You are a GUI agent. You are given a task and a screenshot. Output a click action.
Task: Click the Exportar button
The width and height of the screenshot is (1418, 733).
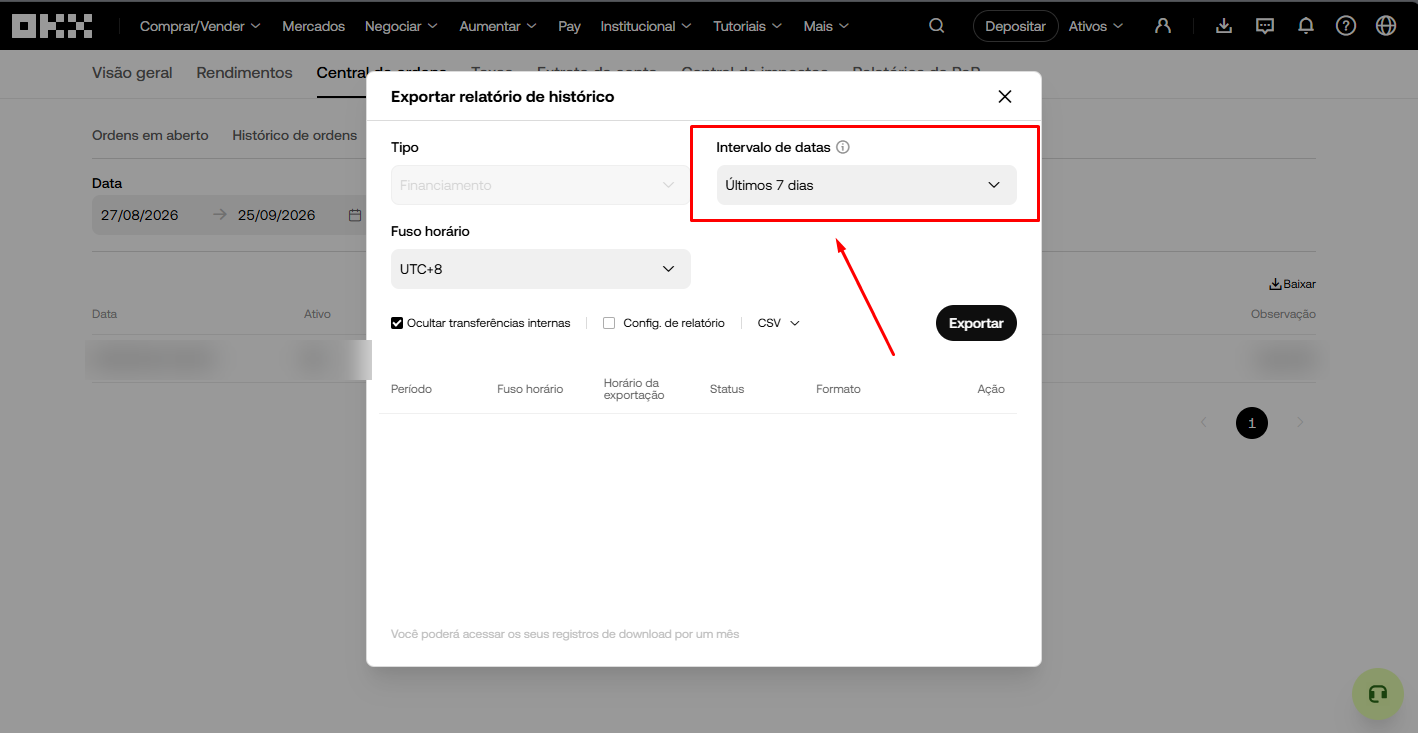(x=976, y=323)
